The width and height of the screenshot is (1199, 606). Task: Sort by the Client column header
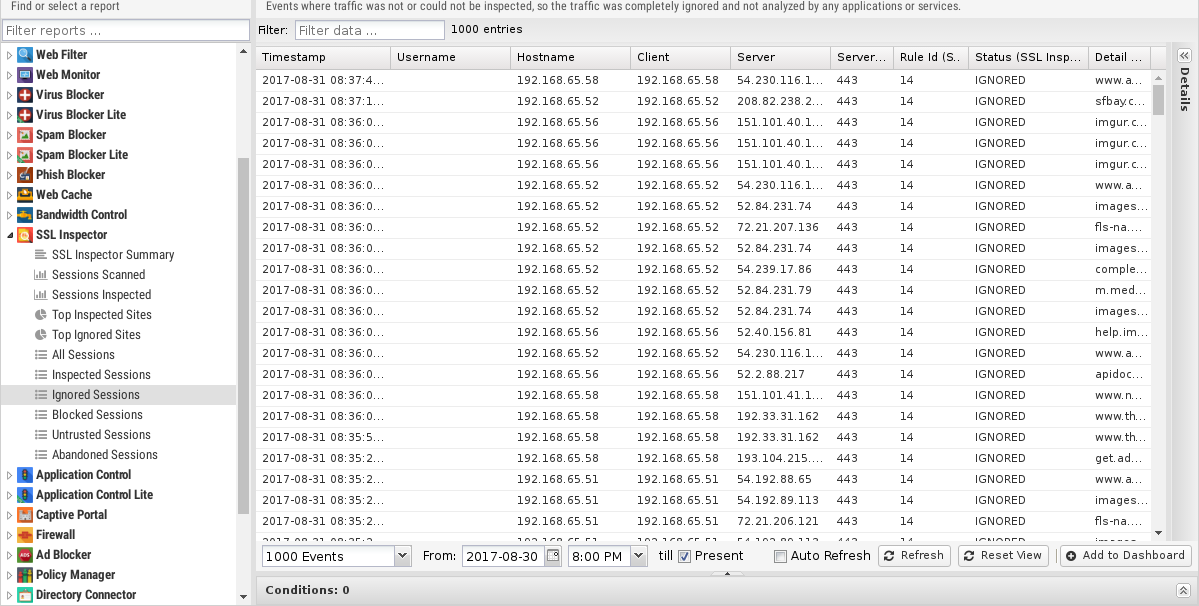point(681,57)
